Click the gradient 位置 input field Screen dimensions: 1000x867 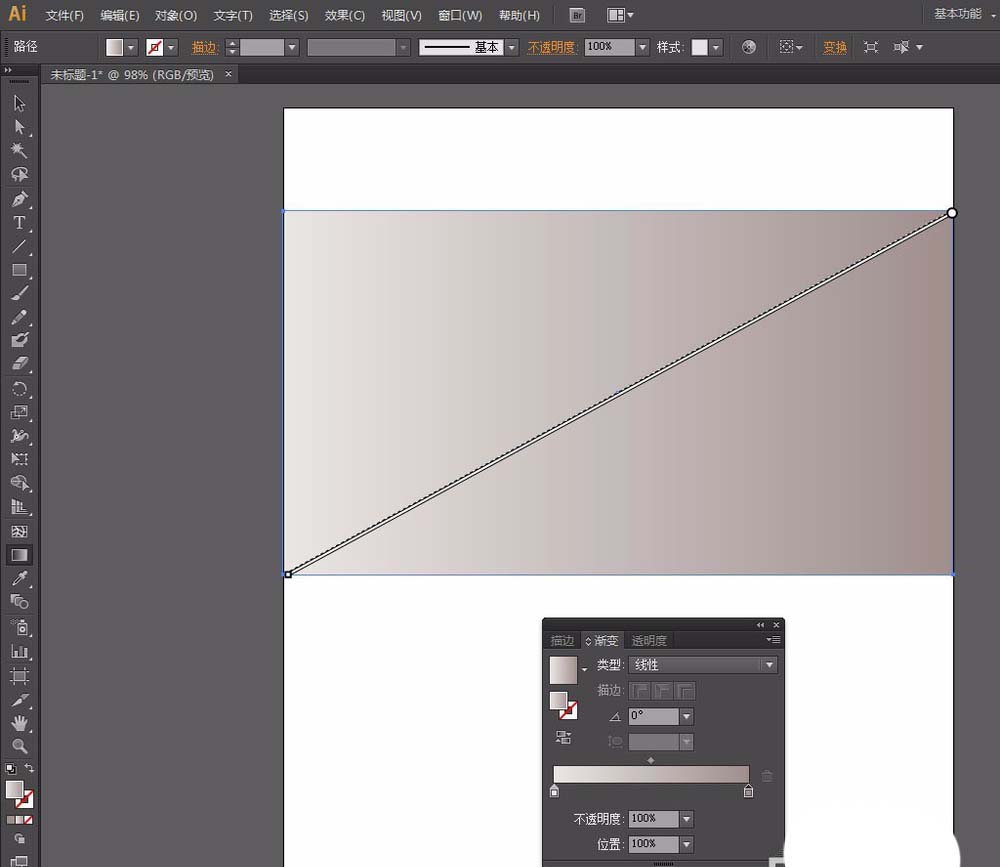[654, 844]
